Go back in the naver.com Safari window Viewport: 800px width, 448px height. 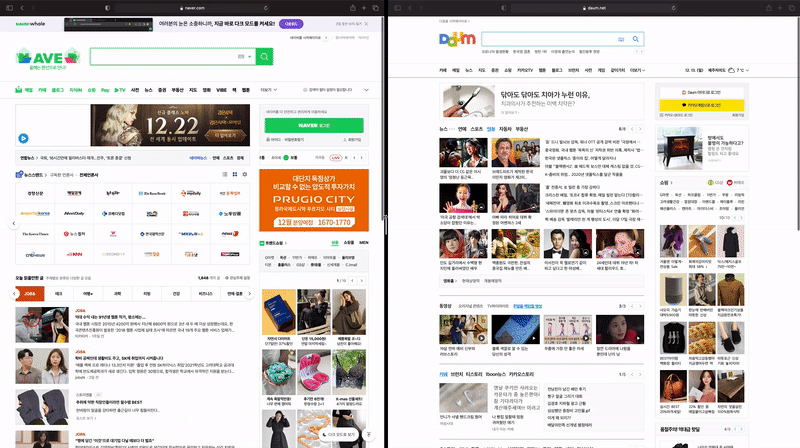(22, 8)
